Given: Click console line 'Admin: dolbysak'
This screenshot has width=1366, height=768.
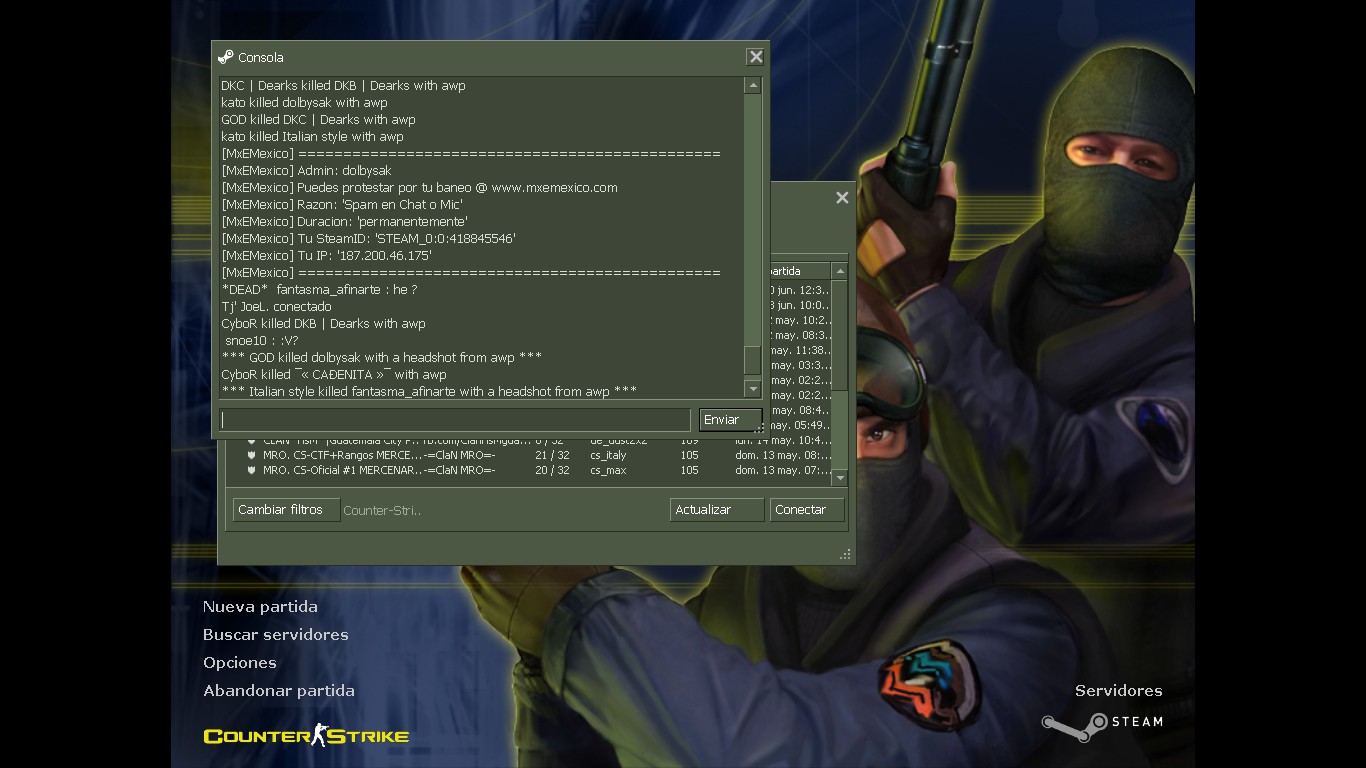Looking at the screenshot, I should [x=306, y=170].
